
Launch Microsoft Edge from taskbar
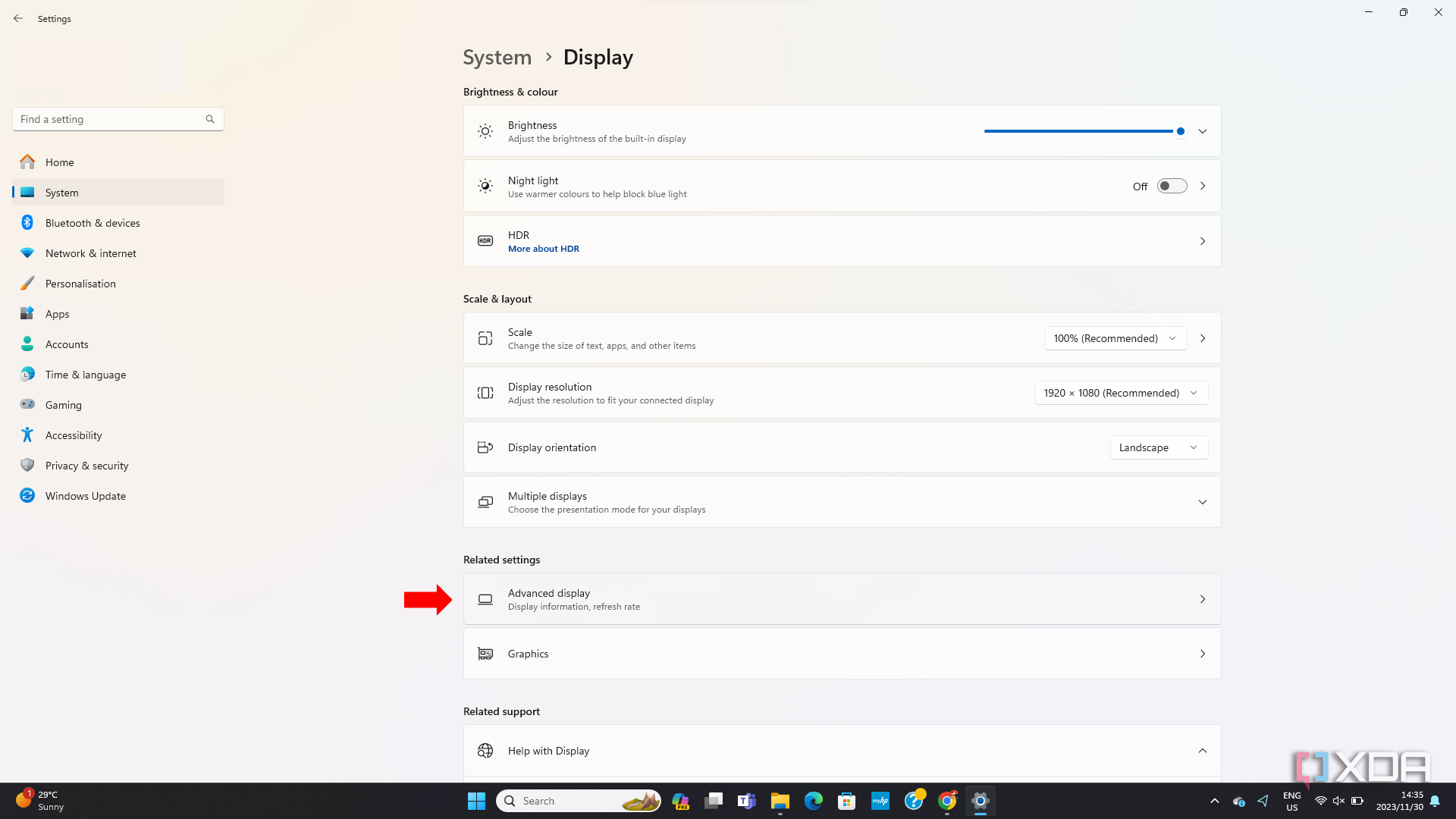[814, 801]
